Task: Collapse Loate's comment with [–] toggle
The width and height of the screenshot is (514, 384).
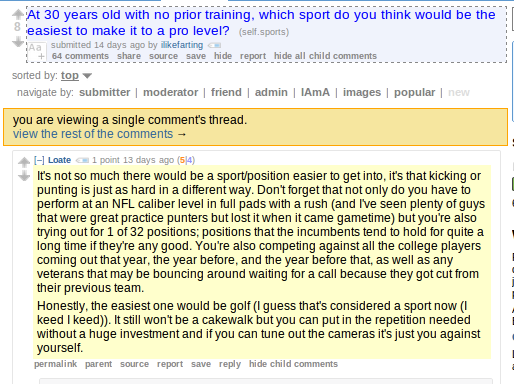Action: tap(39, 160)
